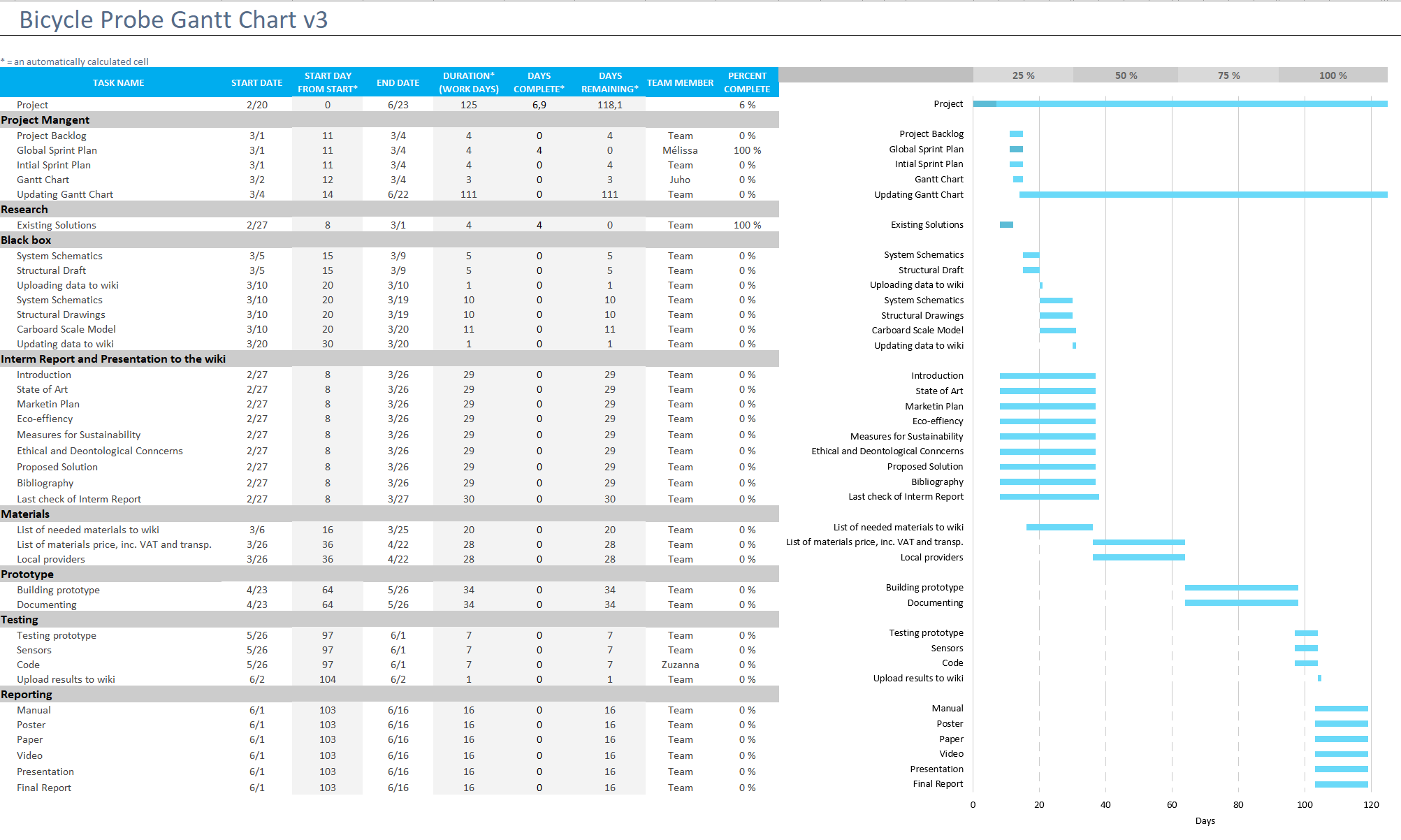Select the 50 % legend band

pyautogui.click(x=1125, y=75)
